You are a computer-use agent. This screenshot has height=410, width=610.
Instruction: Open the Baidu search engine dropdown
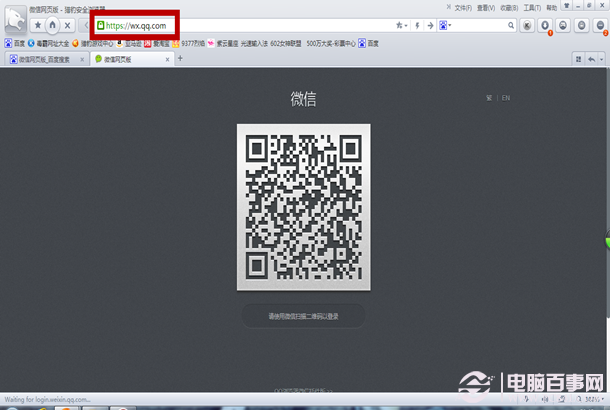(445, 26)
